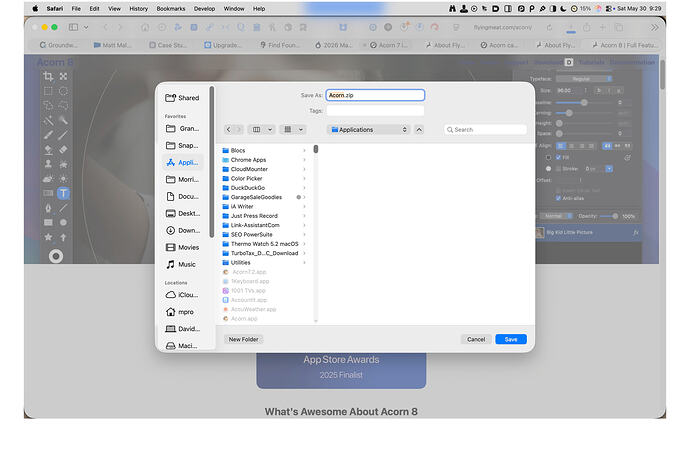Expand the Blocs folder chevron
The image size is (690, 450).
[x=304, y=150]
